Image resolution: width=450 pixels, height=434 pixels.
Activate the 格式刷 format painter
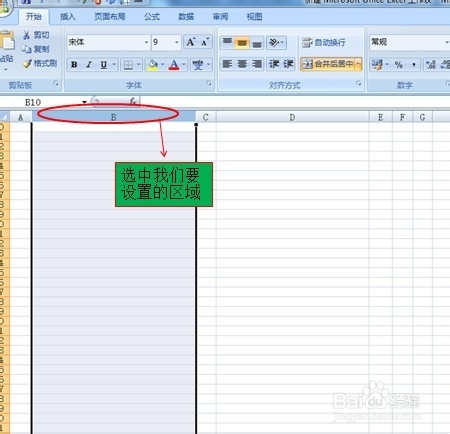[x=40, y=63]
